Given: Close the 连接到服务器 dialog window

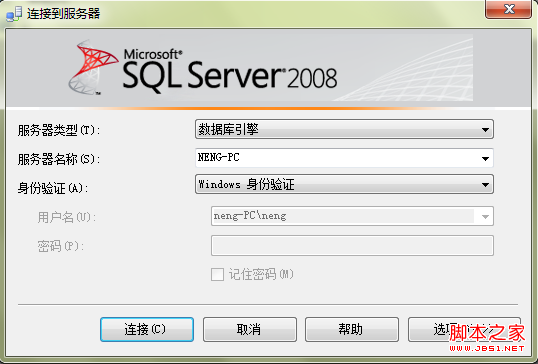Looking at the screenshot, I should [x=508, y=9].
